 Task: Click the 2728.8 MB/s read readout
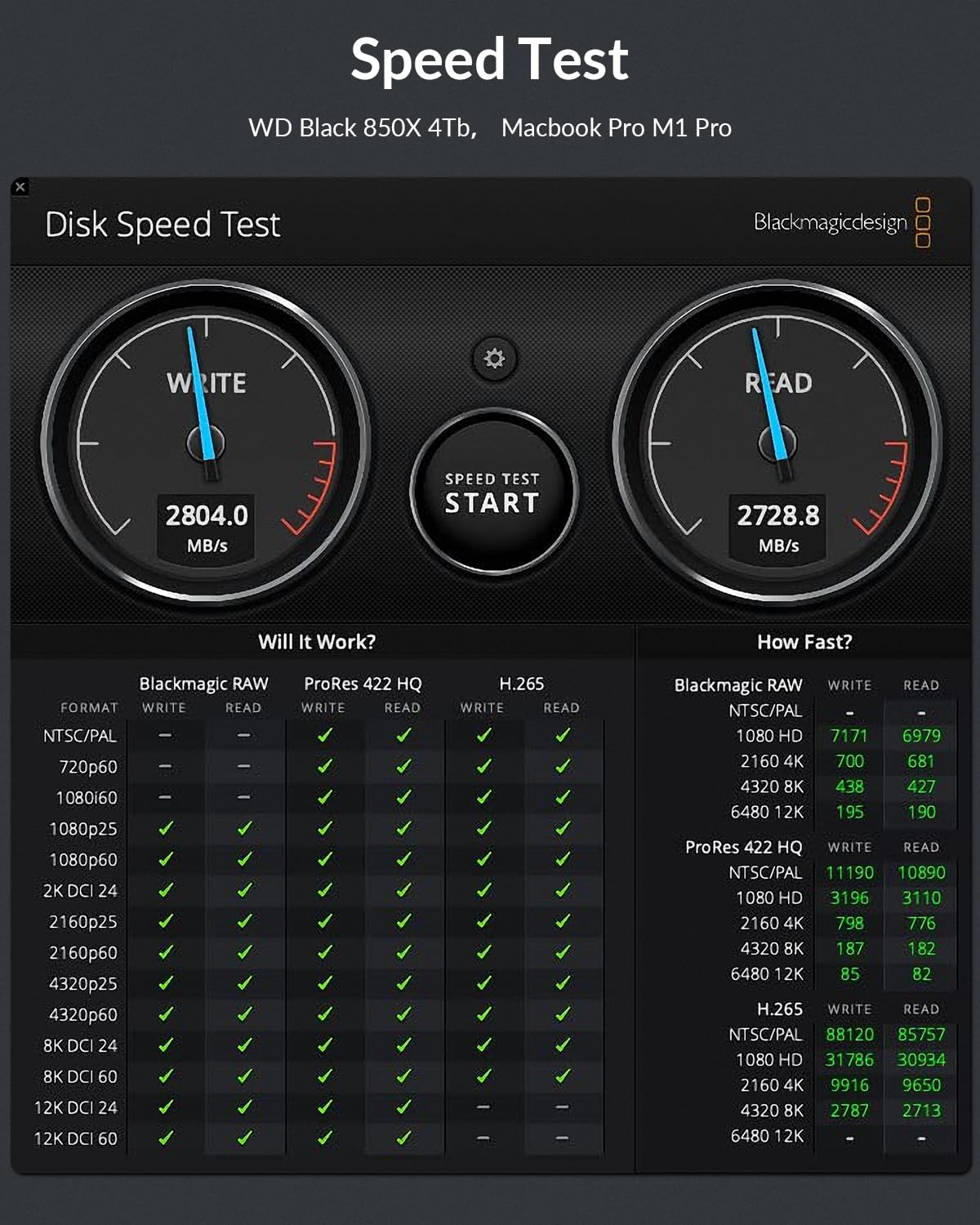pos(778,528)
